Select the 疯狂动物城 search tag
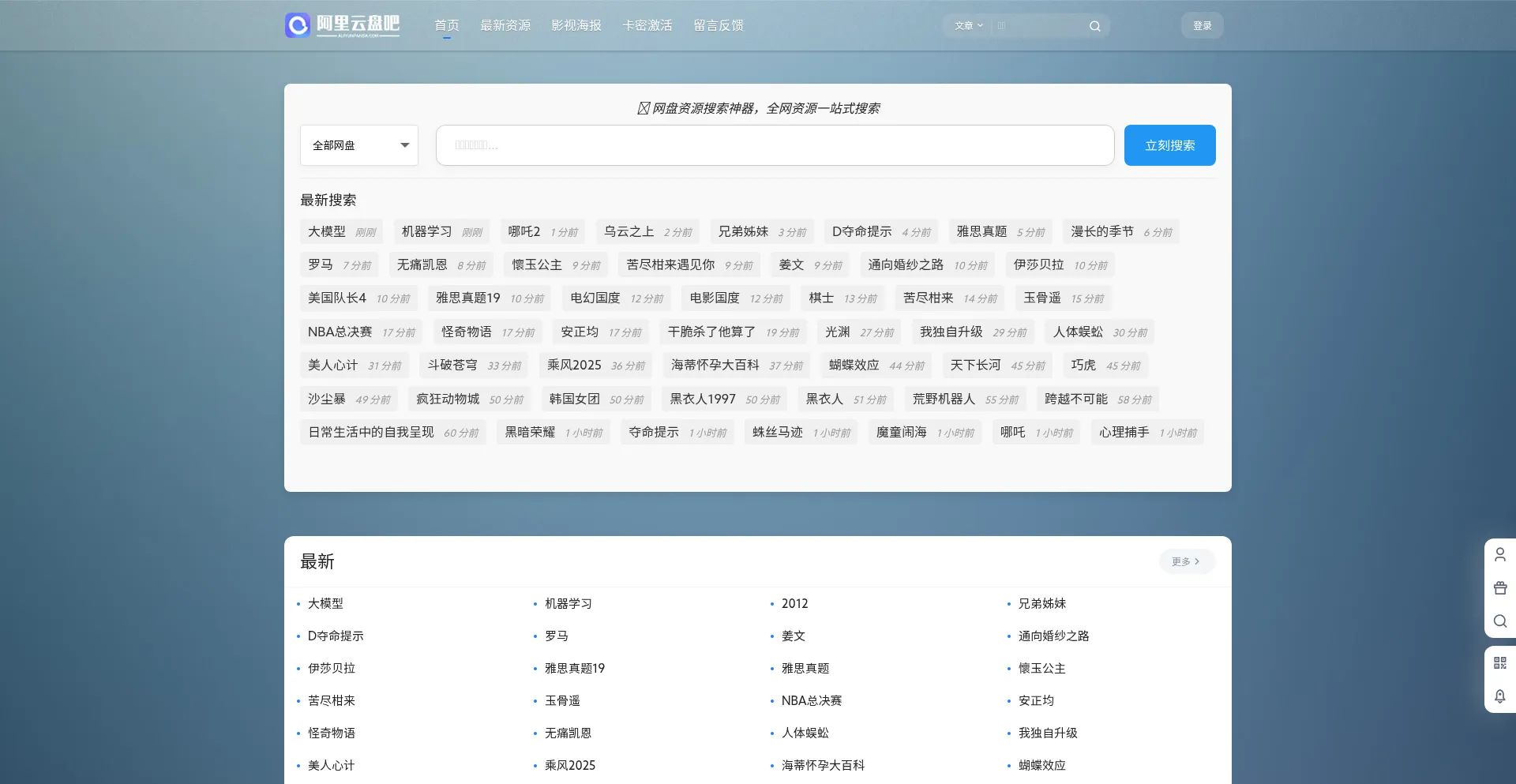Image resolution: width=1516 pixels, height=784 pixels. (x=470, y=399)
